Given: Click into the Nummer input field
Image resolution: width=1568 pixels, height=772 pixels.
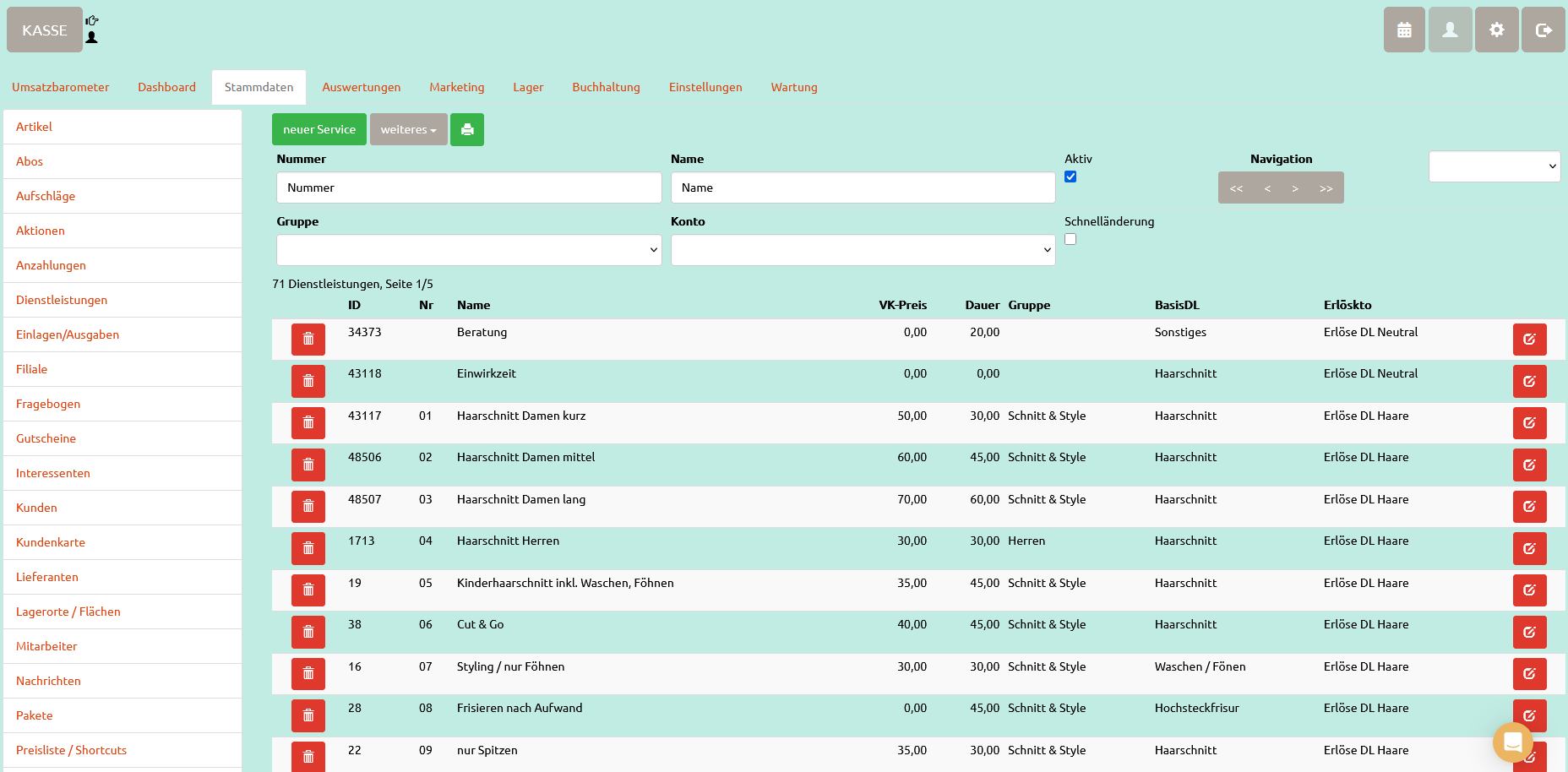Looking at the screenshot, I should [x=468, y=188].
